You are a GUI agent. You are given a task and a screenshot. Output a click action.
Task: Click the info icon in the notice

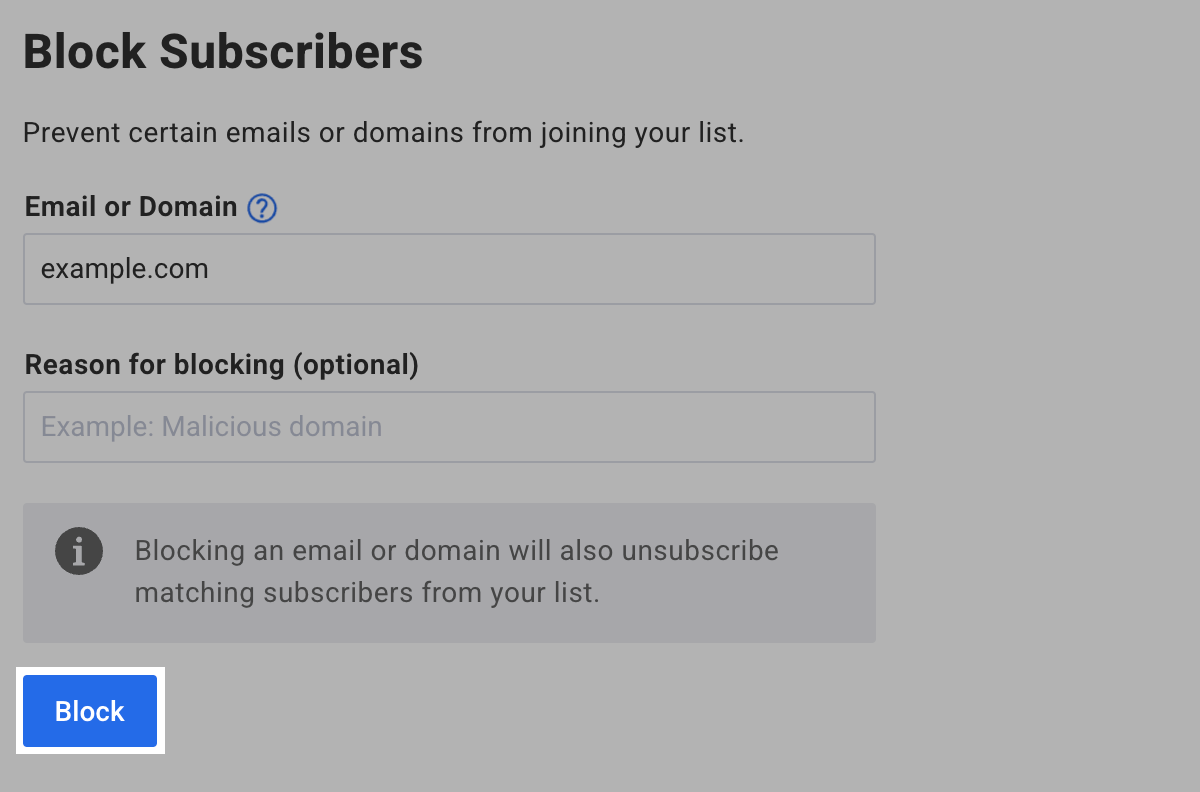tap(79, 551)
